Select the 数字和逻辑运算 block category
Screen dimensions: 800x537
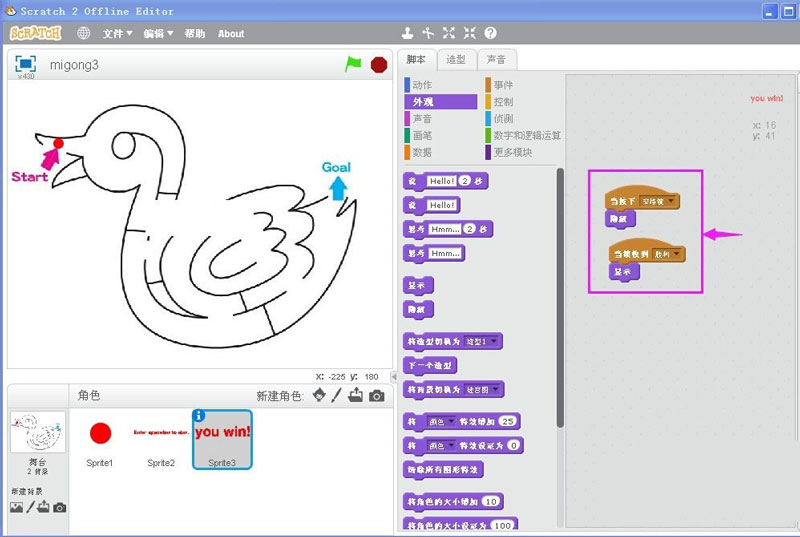[522, 135]
